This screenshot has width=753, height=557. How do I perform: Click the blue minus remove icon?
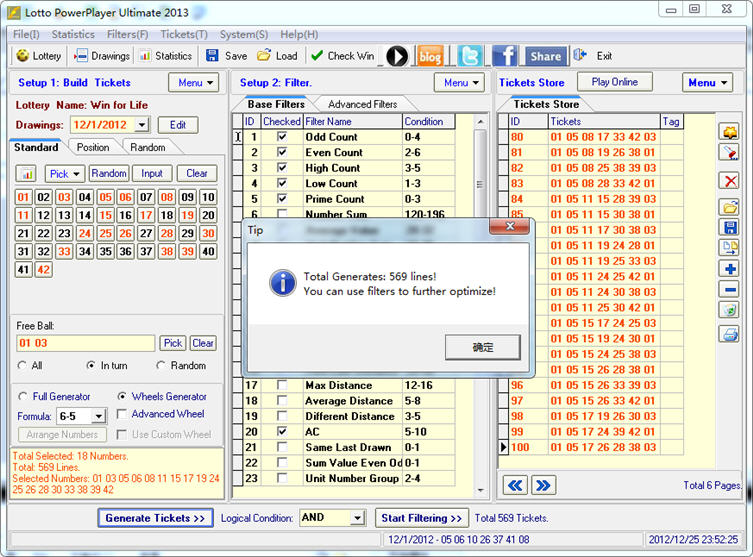click(x=729, y=290)
